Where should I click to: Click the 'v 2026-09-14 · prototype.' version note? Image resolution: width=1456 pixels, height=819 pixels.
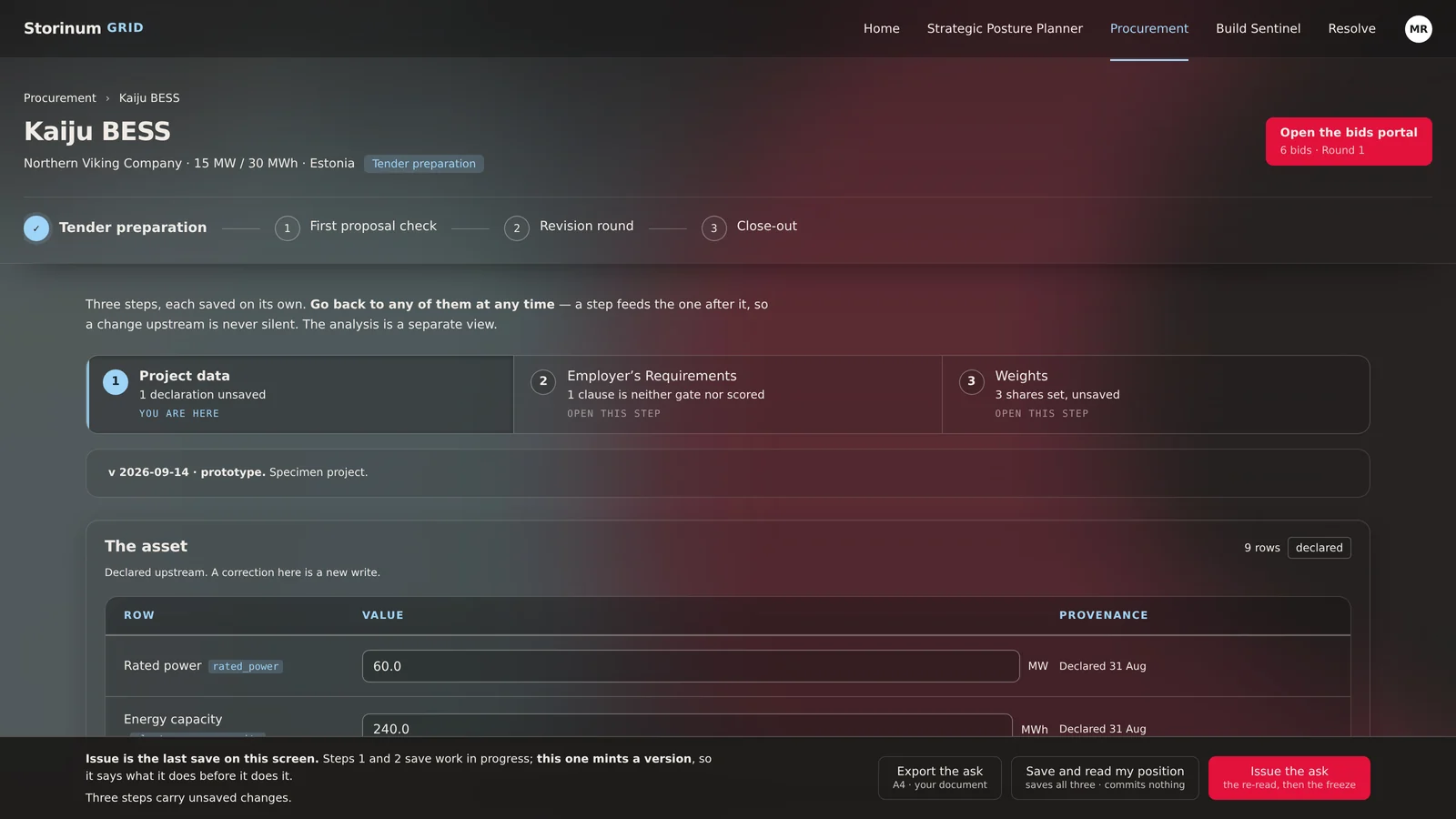(187, 472)
